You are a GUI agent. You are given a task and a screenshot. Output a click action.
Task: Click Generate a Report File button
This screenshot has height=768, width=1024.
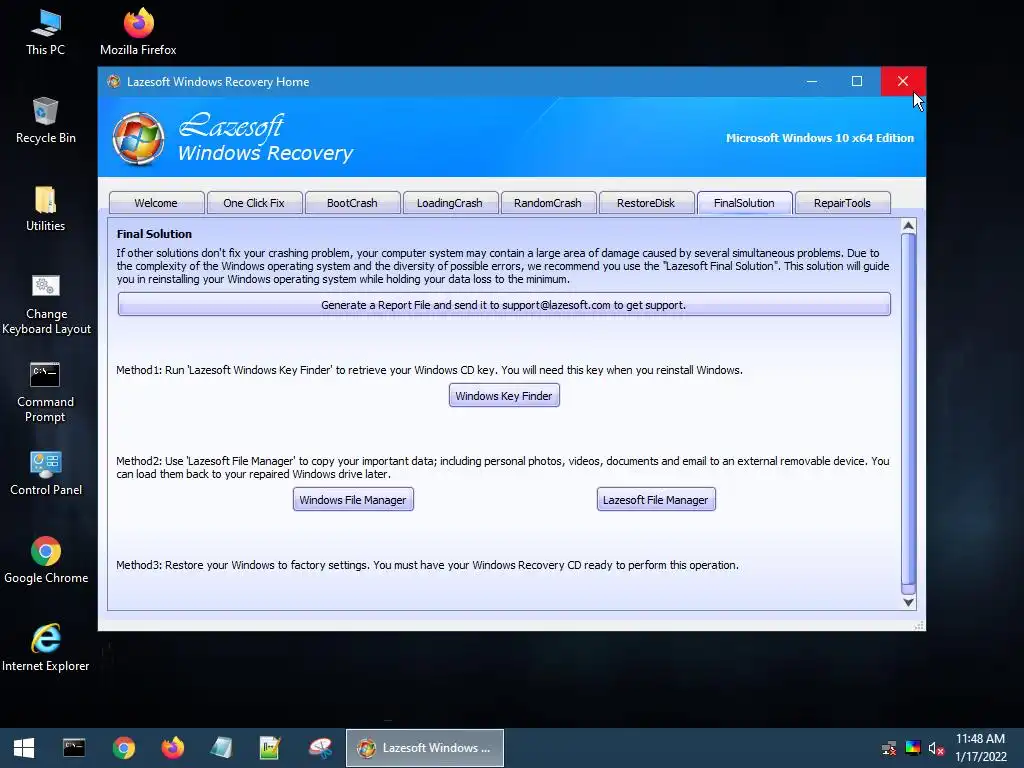pos(504,304)
